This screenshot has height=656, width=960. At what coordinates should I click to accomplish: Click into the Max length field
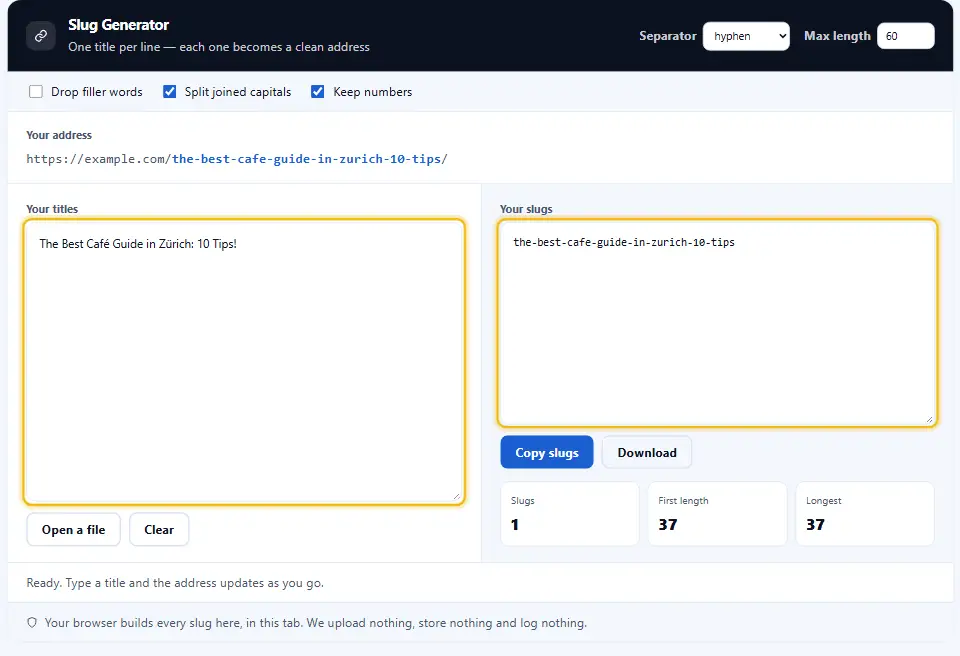pos(906,36)
